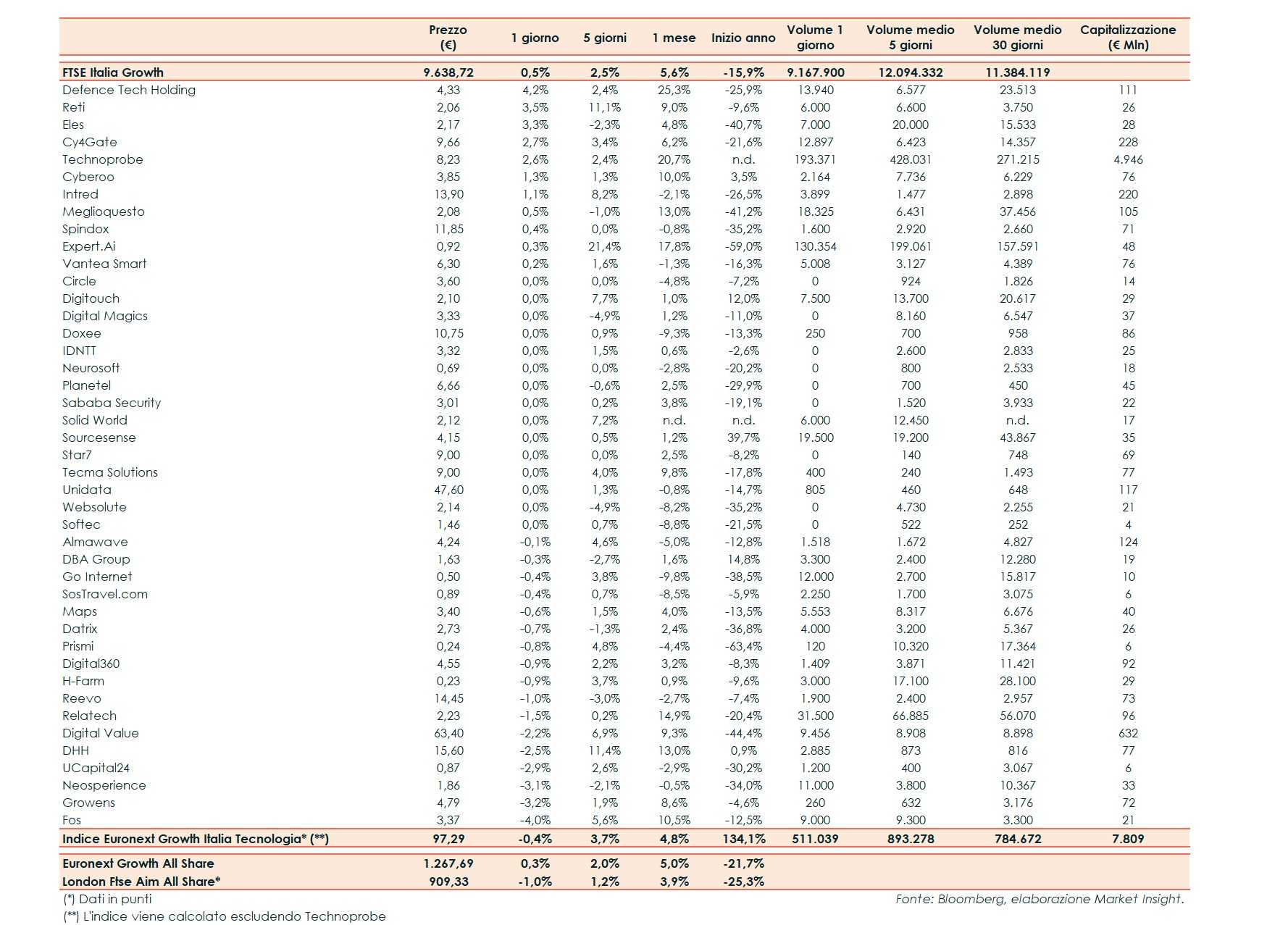Viewport: 1288px width, 925px height.
Task: Select the Capitalizzazione (€ Mln) header
Action: pos(1128,37)
